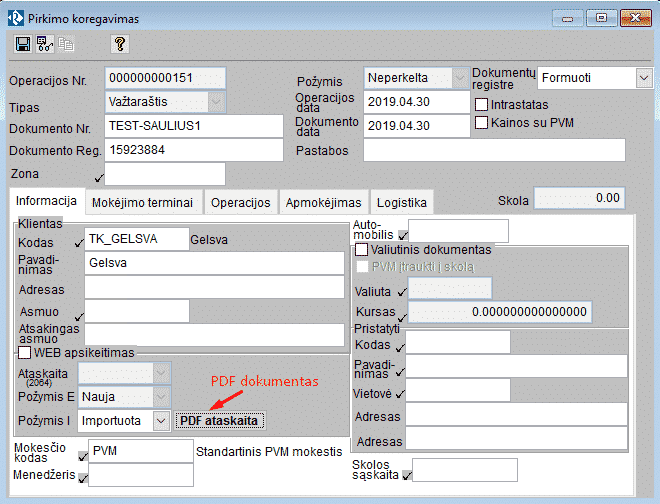
Task: Check the Valiutinis dokumentas option
Action: pyautogui.click(x=362, y=249)
